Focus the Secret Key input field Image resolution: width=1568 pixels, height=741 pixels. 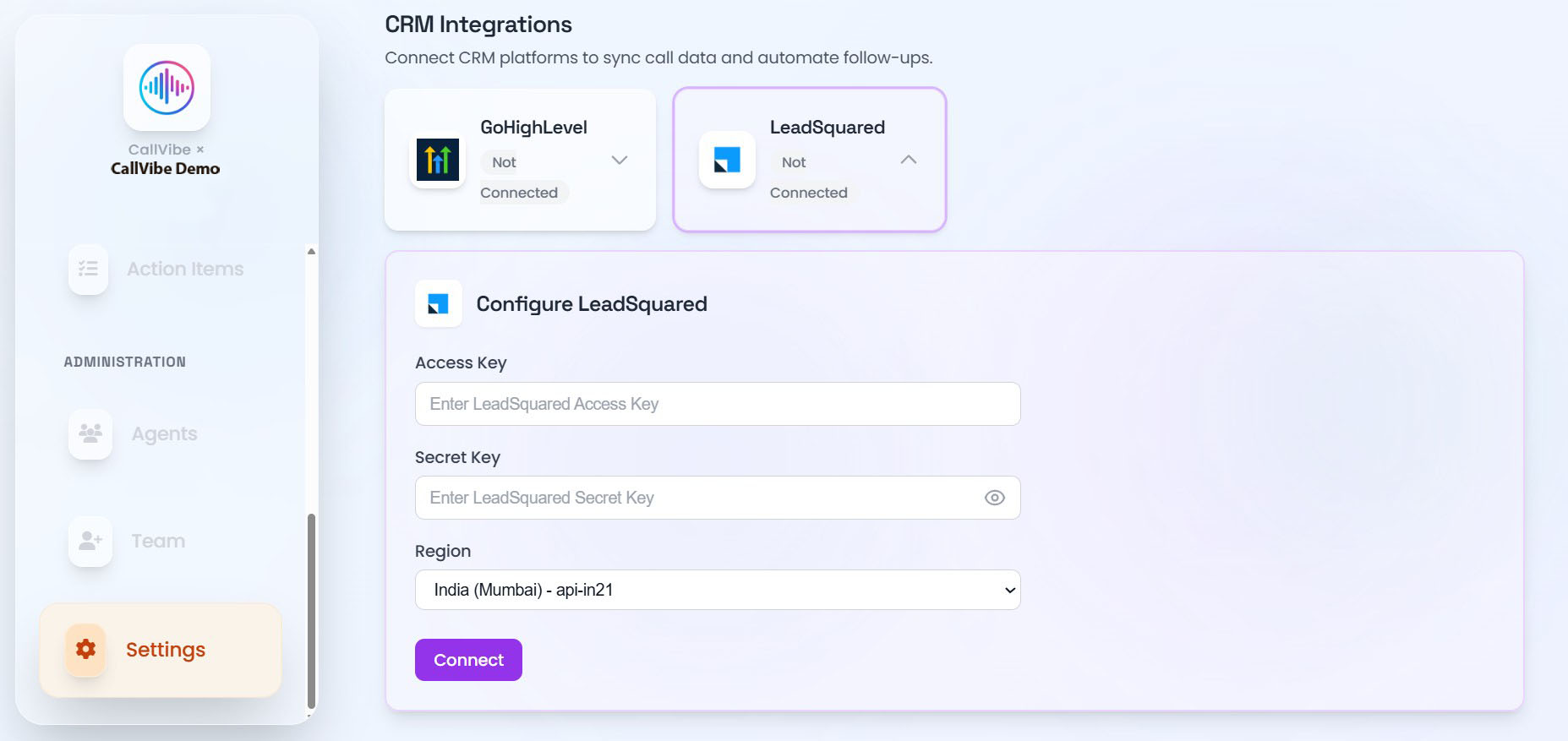click(718, 498)
